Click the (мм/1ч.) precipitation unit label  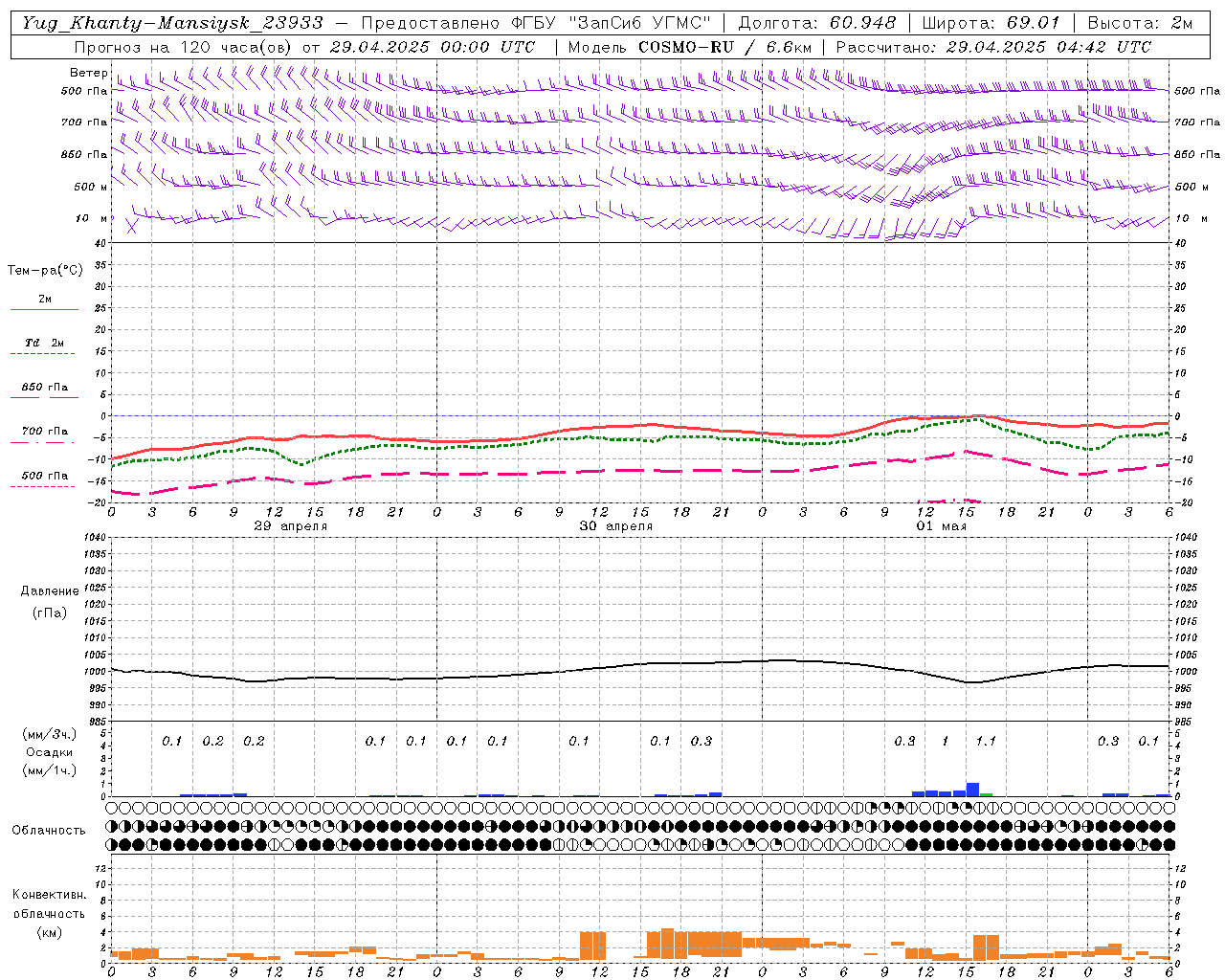pyautogui.click(x=49, y=770)
